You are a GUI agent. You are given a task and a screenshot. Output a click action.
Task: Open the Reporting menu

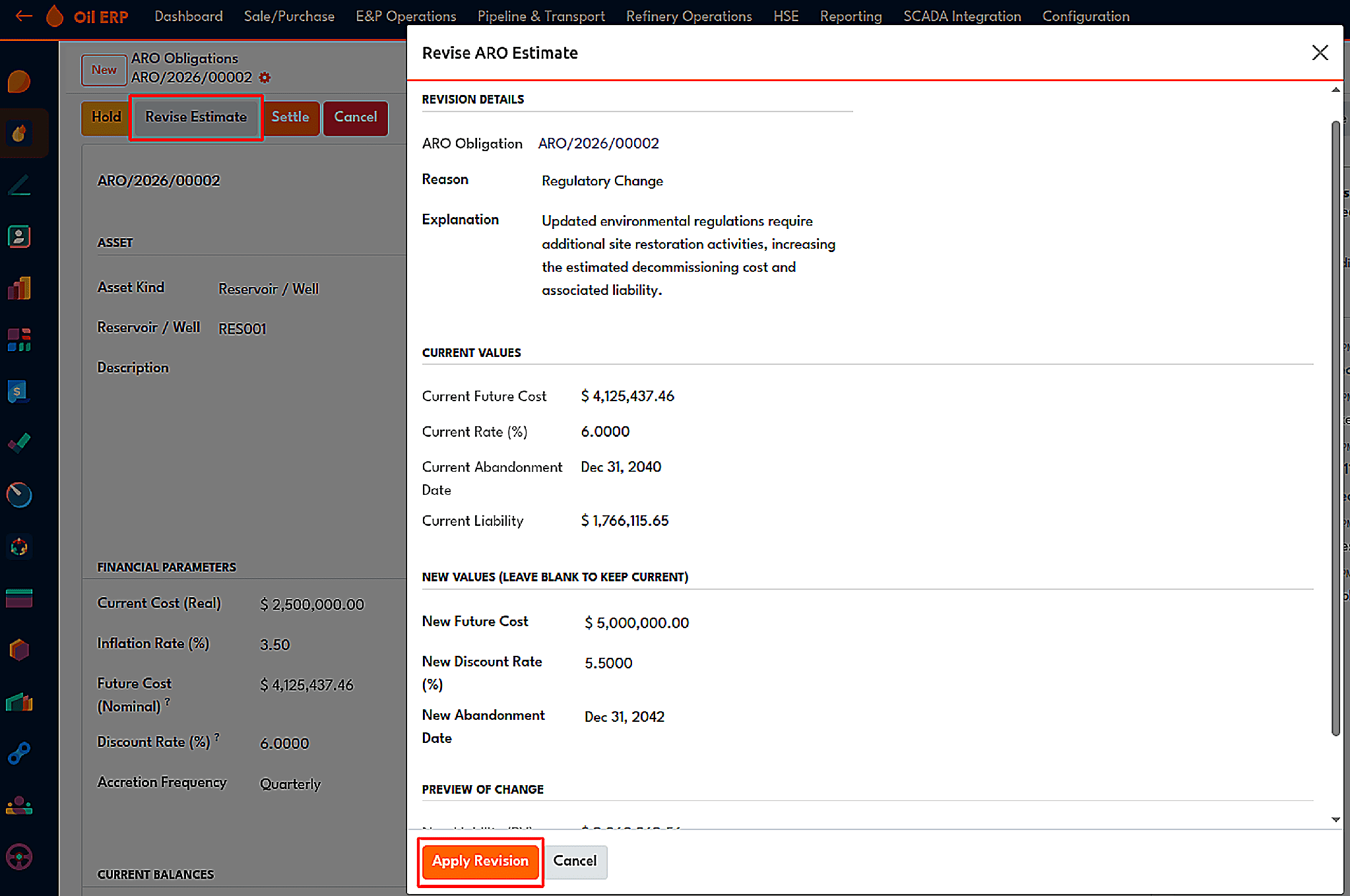coord(851,16)
